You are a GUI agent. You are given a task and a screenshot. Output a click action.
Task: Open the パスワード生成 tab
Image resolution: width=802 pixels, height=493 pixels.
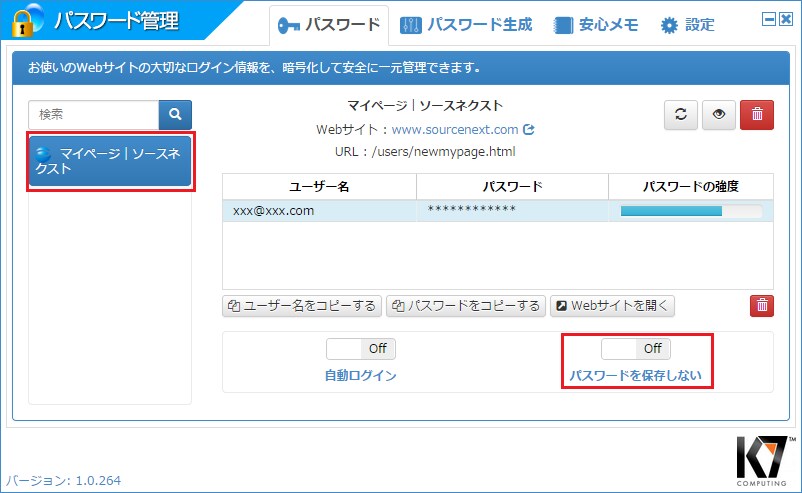[466, 25]
